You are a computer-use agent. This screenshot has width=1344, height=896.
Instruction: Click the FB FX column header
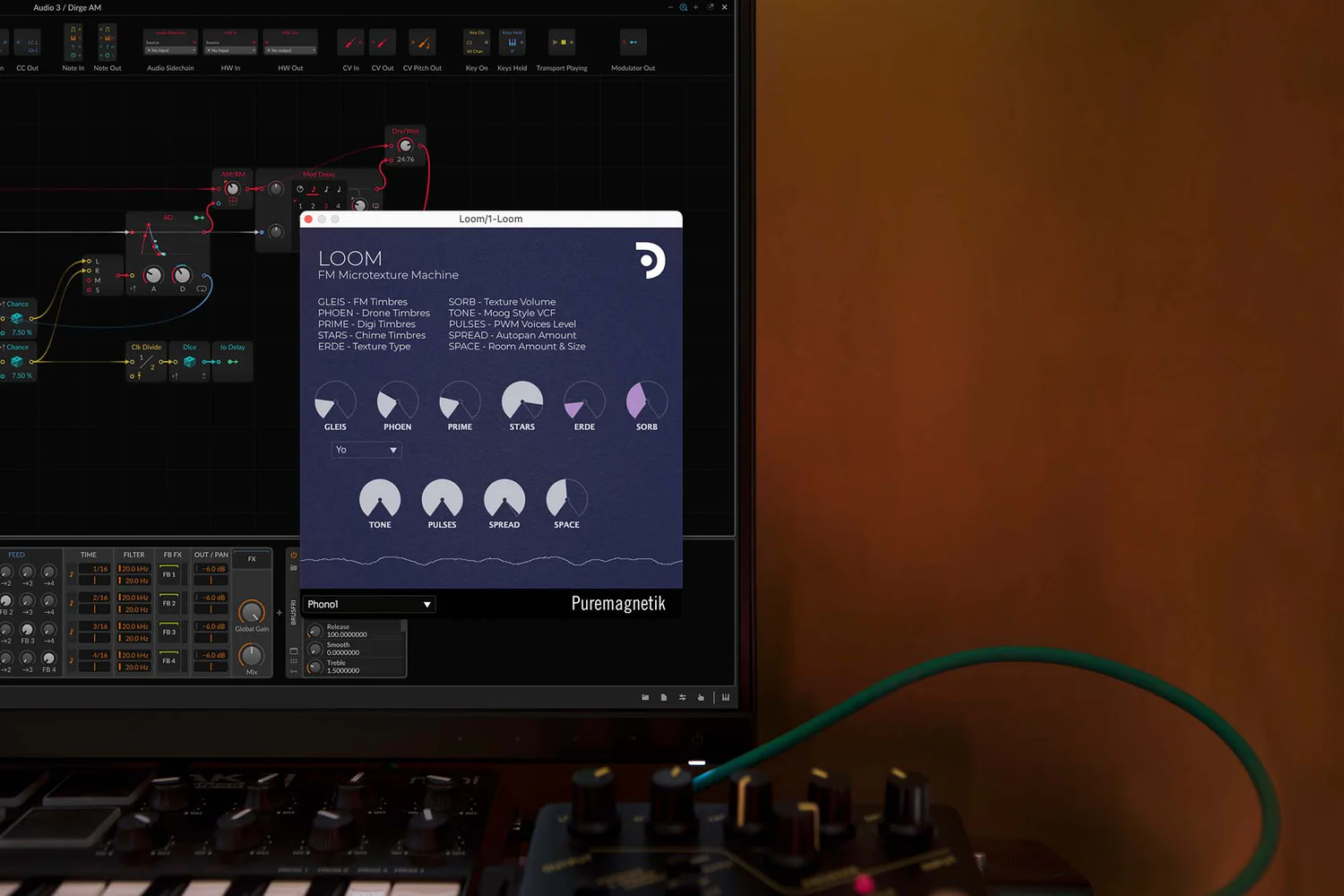(173, 555)
